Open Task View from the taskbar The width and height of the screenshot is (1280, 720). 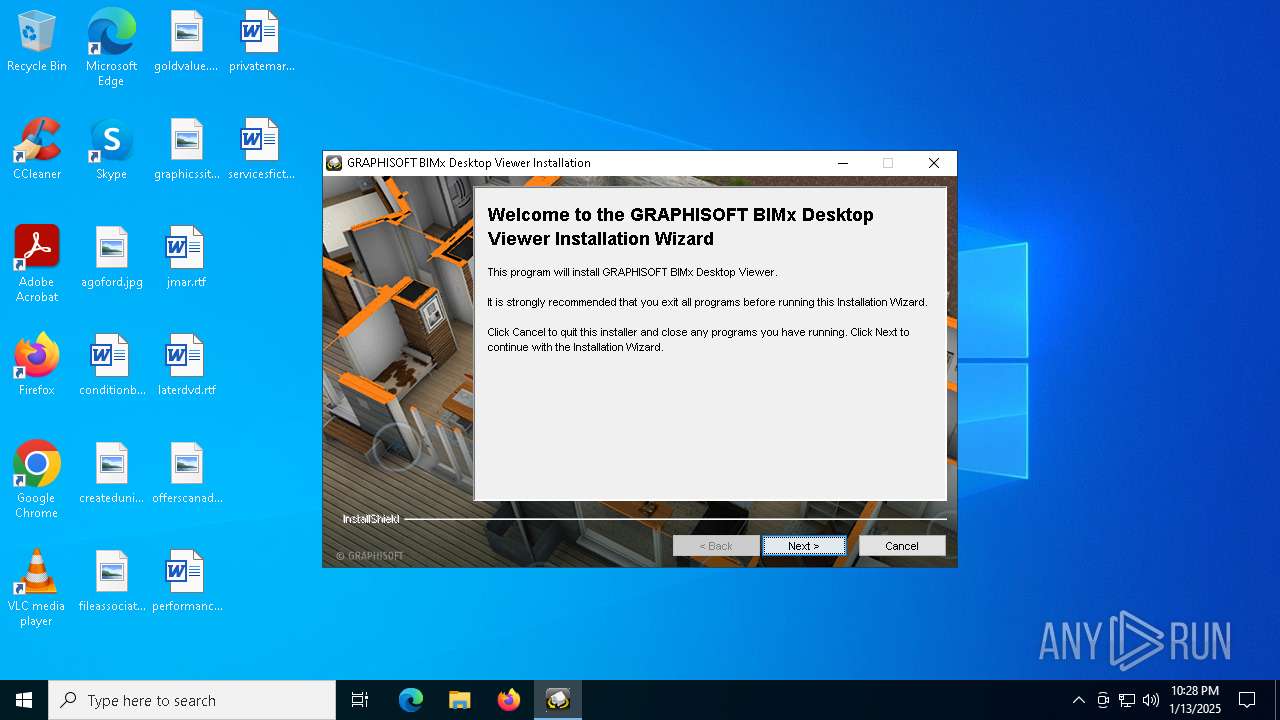click(360, 700)
